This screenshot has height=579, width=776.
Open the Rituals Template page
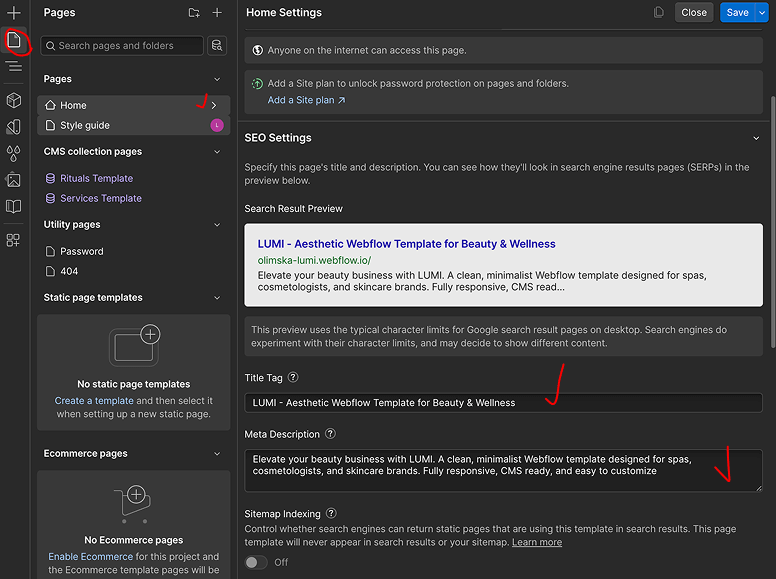pos(97,178)
